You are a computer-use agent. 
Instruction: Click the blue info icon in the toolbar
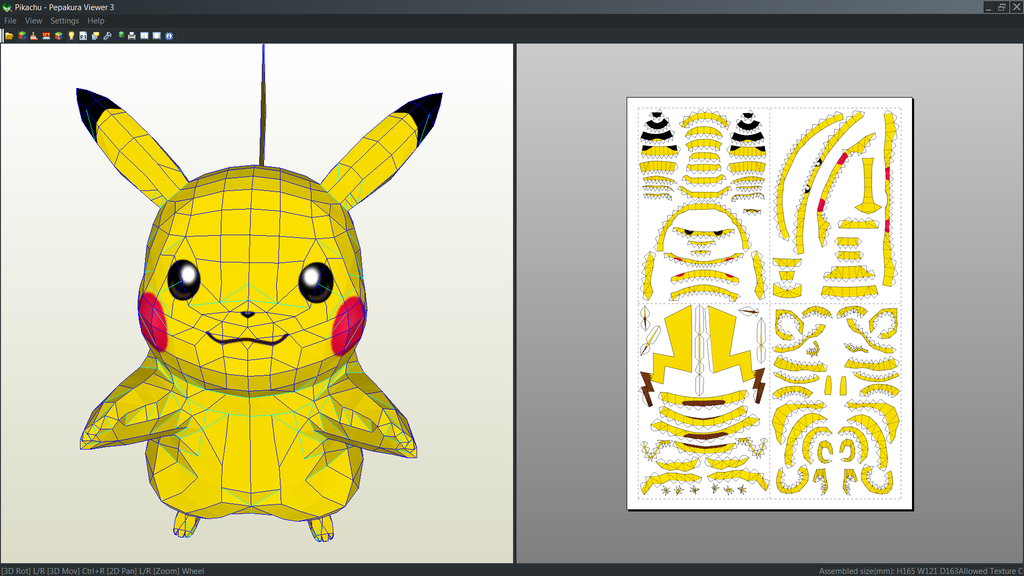169,36
